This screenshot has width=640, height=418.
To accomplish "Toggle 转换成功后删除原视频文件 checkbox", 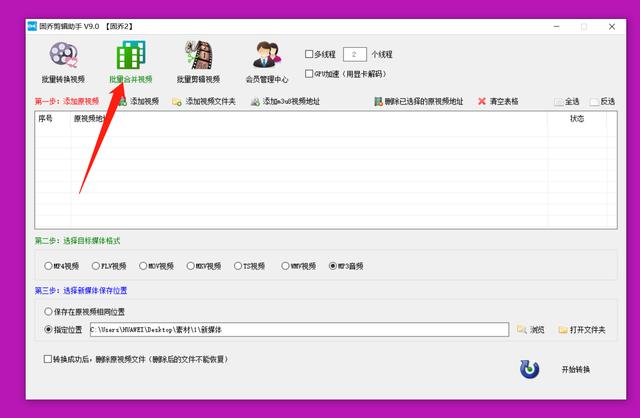I will tap(47, 359).
